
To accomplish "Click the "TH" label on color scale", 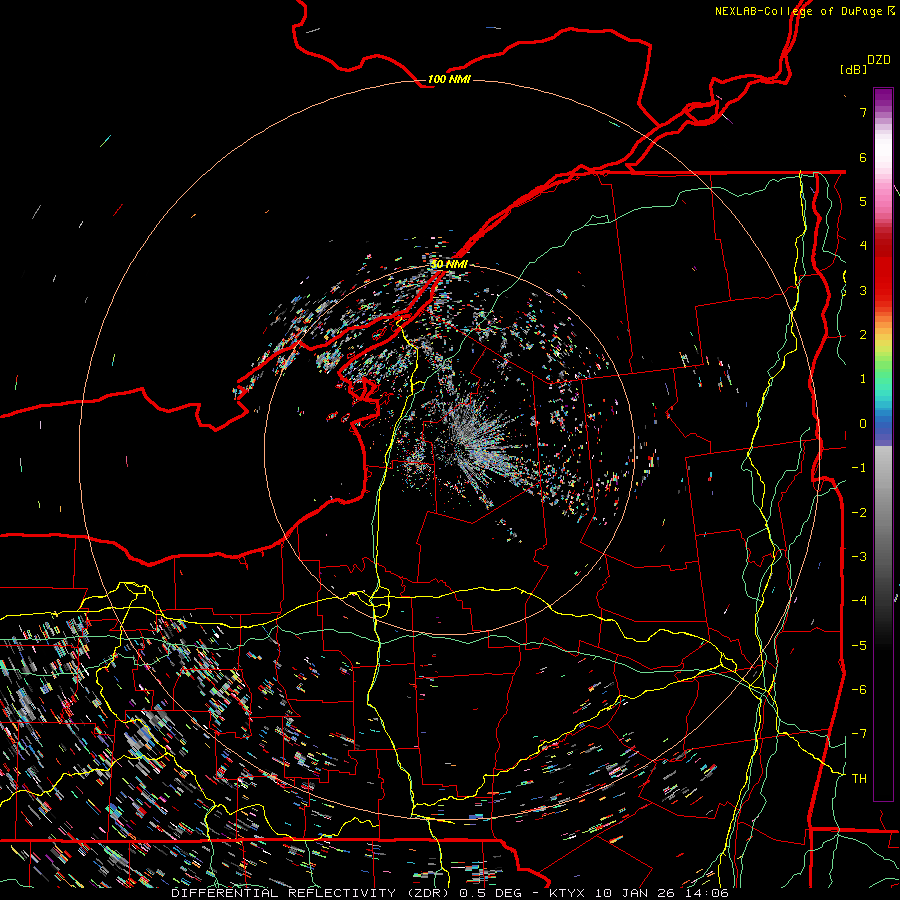I will (859, 779).
